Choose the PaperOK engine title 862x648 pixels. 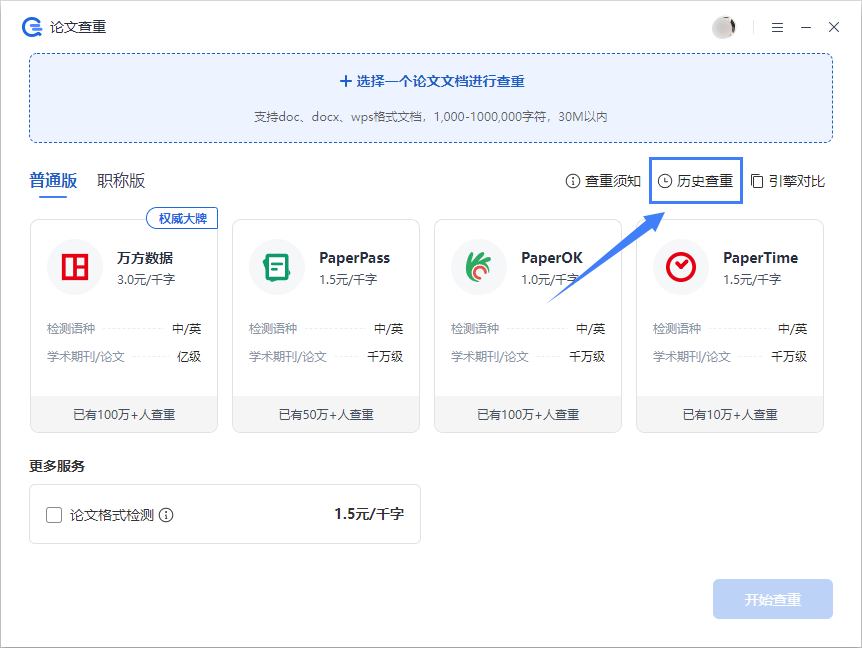pos(551,258)
